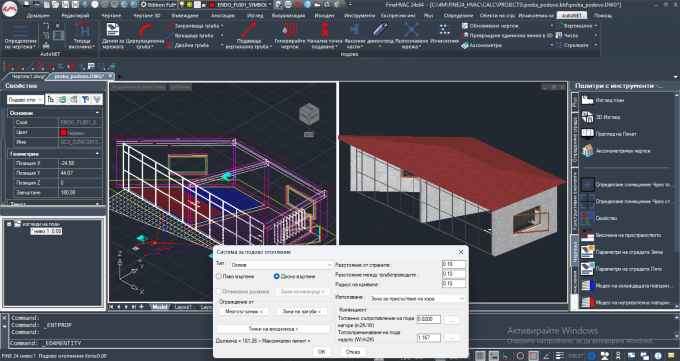
Task: Click the light bulb layer icon
Action: pyautogui.click(x=182, y=5)
